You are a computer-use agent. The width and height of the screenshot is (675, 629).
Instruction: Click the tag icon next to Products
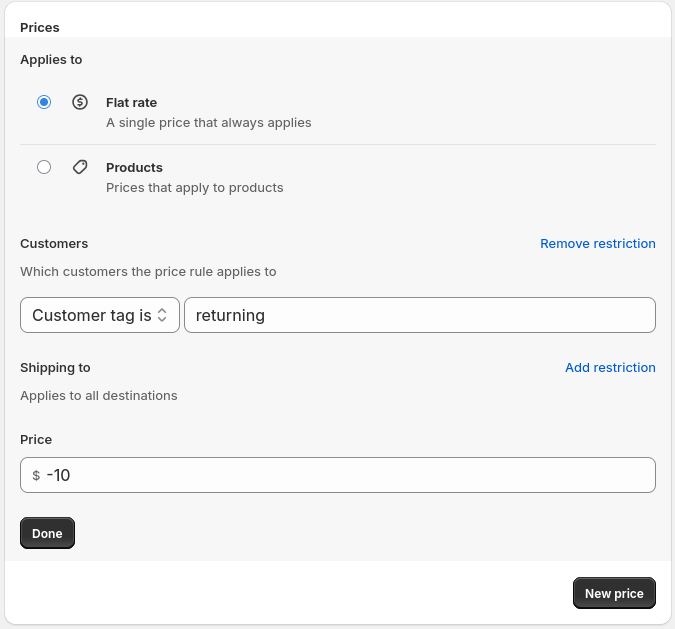point(80,167)
